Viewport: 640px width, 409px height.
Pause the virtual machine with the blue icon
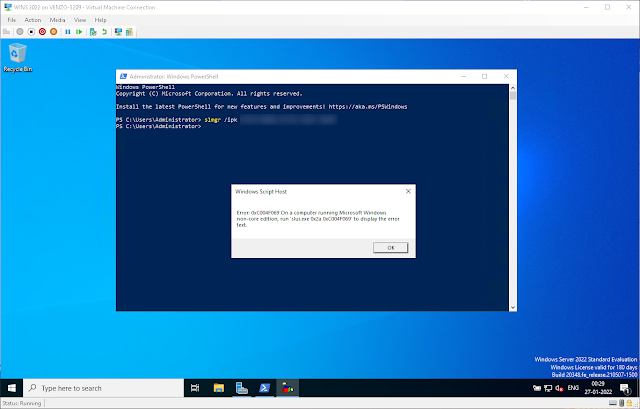pyautogui.click(x=68, y=31)
